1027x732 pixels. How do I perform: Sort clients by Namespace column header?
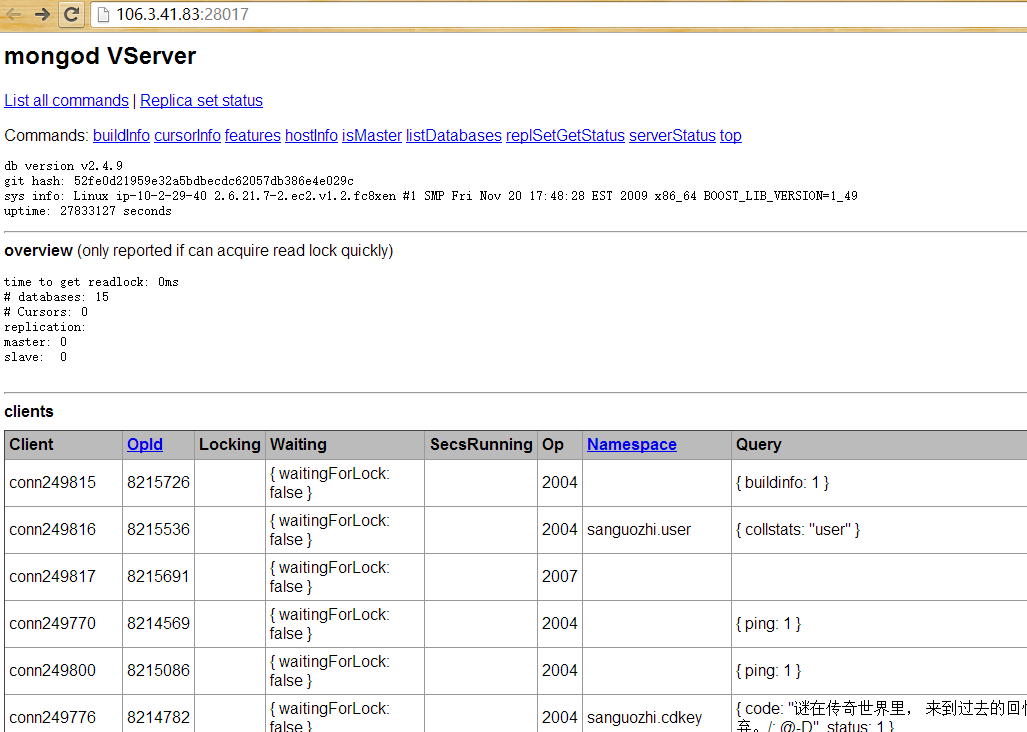(x=631, y=445)
